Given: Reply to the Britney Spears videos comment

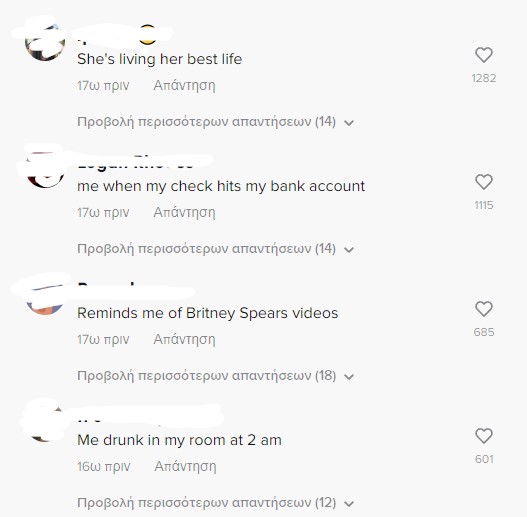Looking at the screenshot, I should point(185,340).
